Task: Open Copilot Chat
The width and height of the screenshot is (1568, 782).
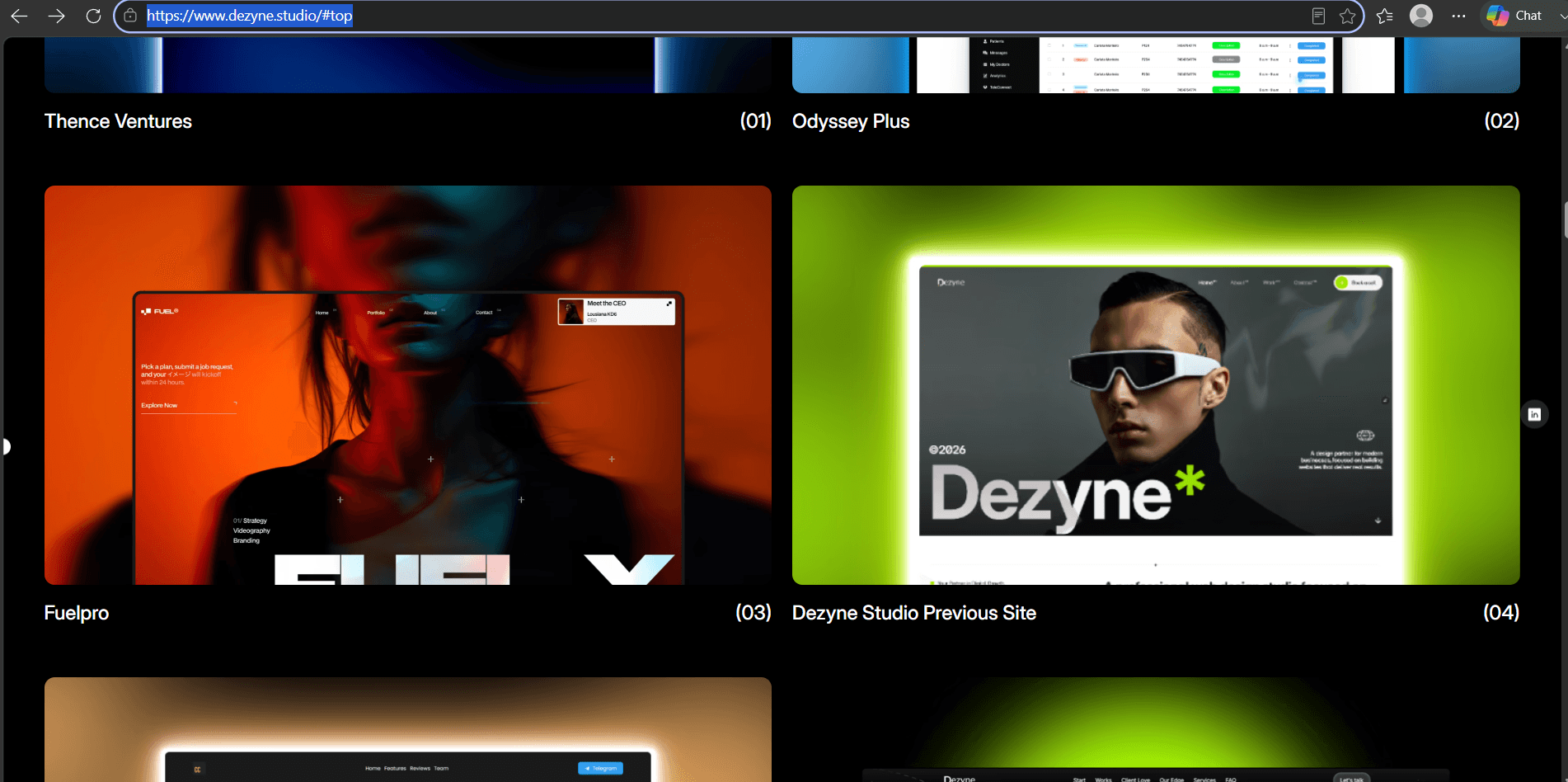Action: tap(1515, 16)
